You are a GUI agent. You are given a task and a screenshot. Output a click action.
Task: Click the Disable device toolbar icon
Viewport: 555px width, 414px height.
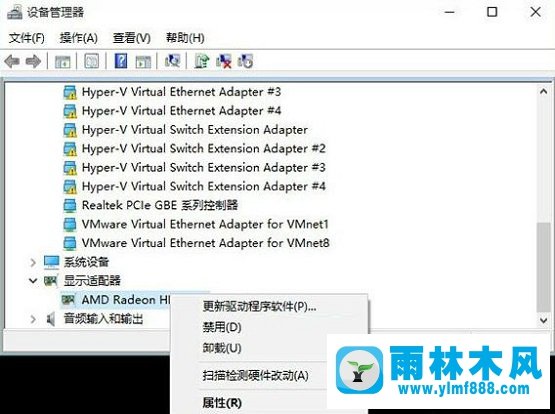(x=246, y=61)
